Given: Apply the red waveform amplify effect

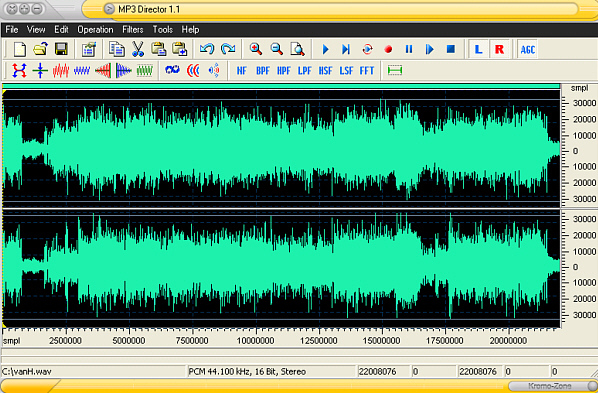Looking at the screenshot, I should tap(61, 71).
